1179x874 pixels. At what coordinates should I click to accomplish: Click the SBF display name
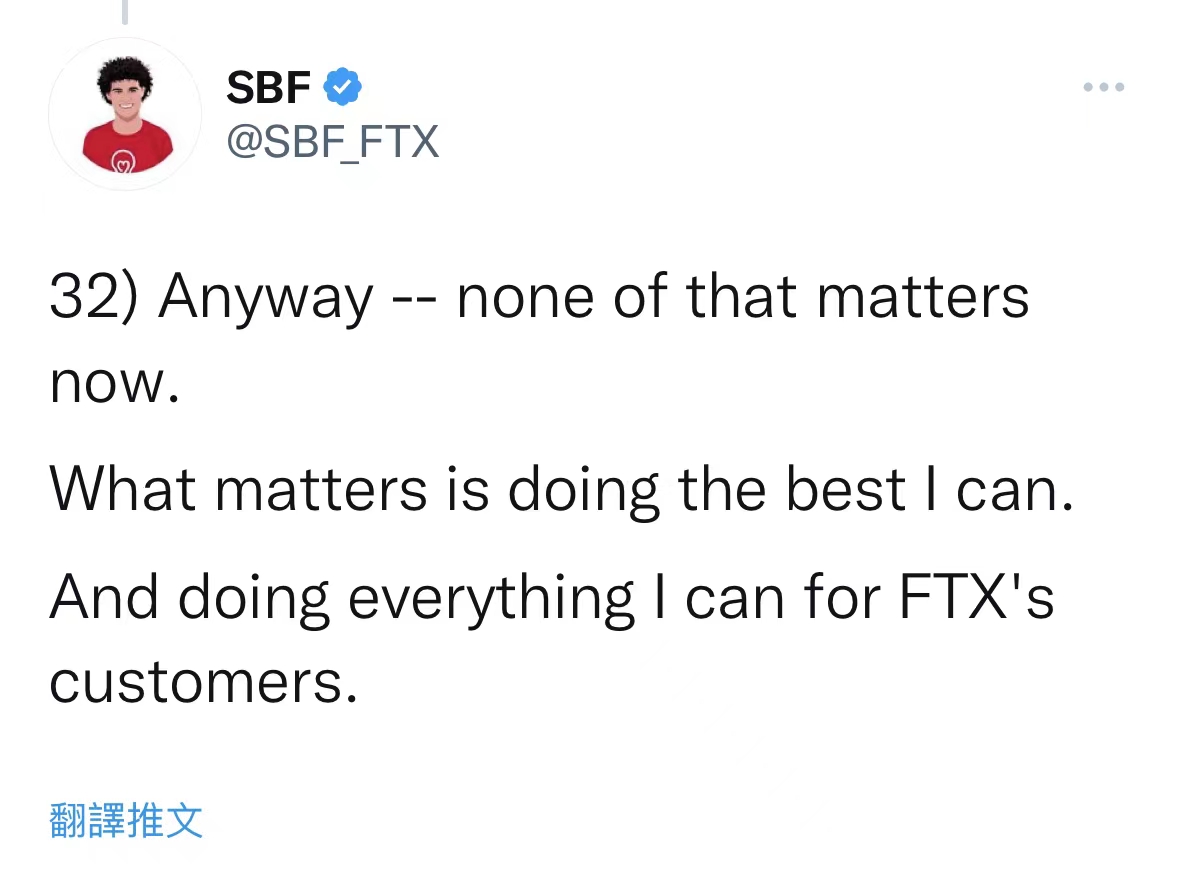click(x=268, y=88)
